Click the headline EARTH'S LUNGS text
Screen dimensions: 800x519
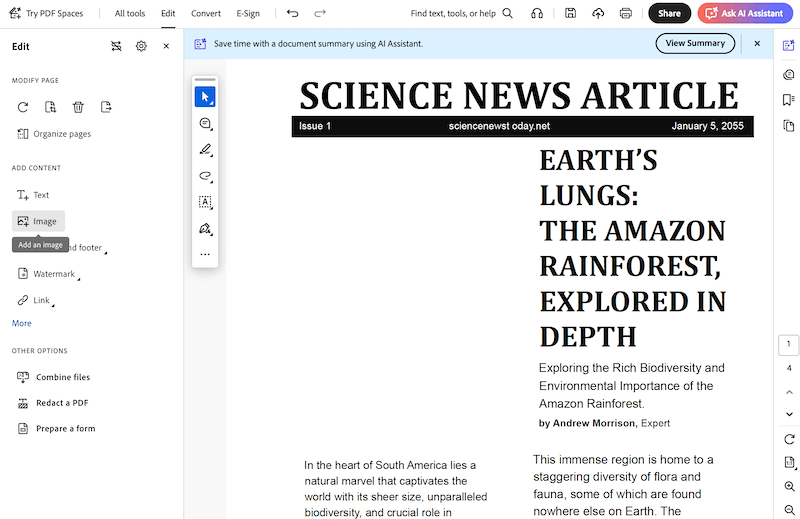coord(598,178)
